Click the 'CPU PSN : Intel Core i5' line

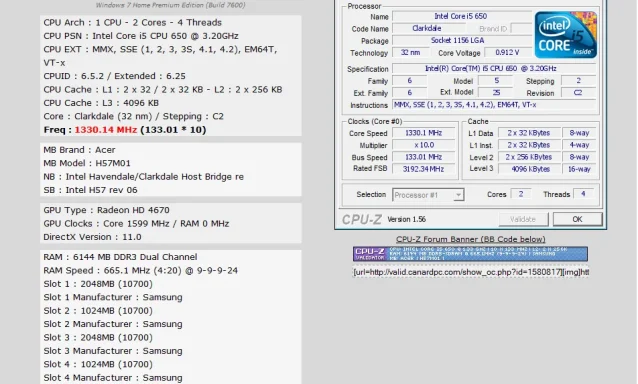(x=141, y=36)
